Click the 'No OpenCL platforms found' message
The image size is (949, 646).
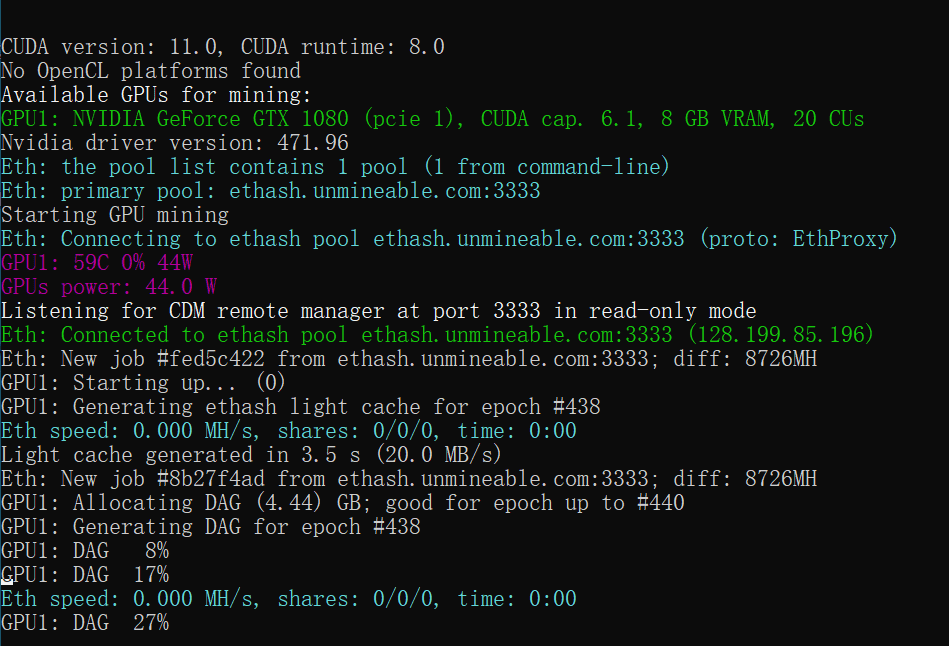tap(150, 71)
